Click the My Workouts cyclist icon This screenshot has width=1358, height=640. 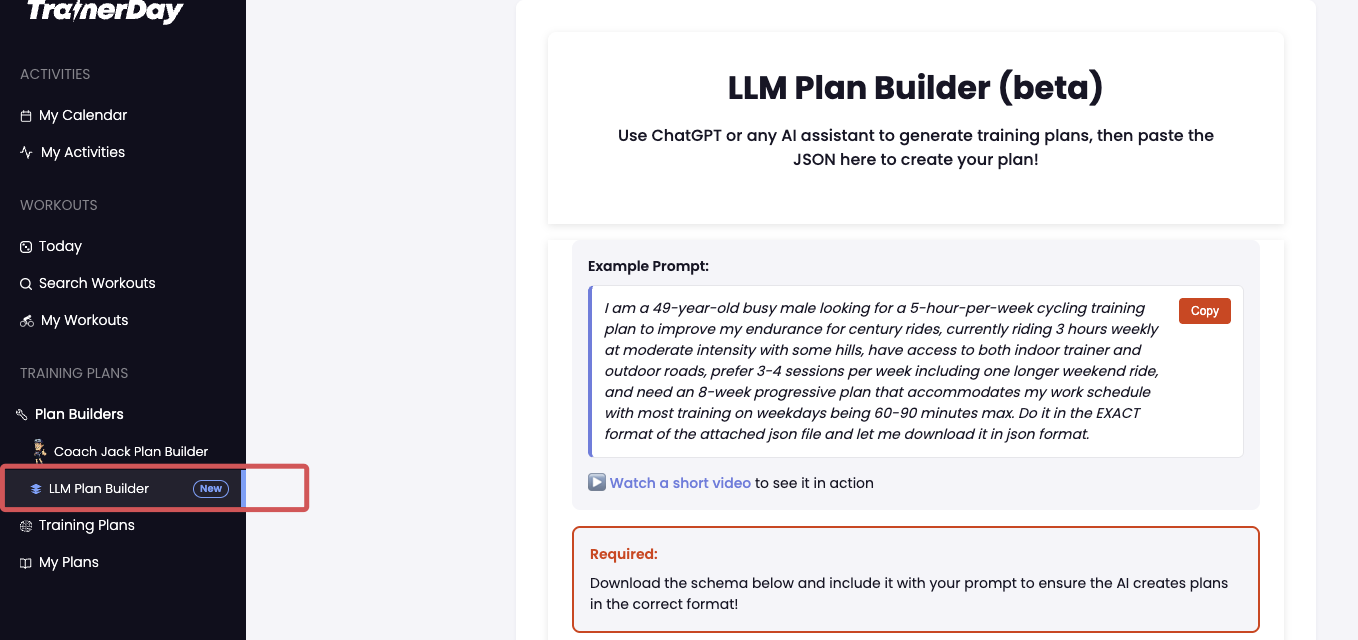pyautogui.click(x=27, y=321)
